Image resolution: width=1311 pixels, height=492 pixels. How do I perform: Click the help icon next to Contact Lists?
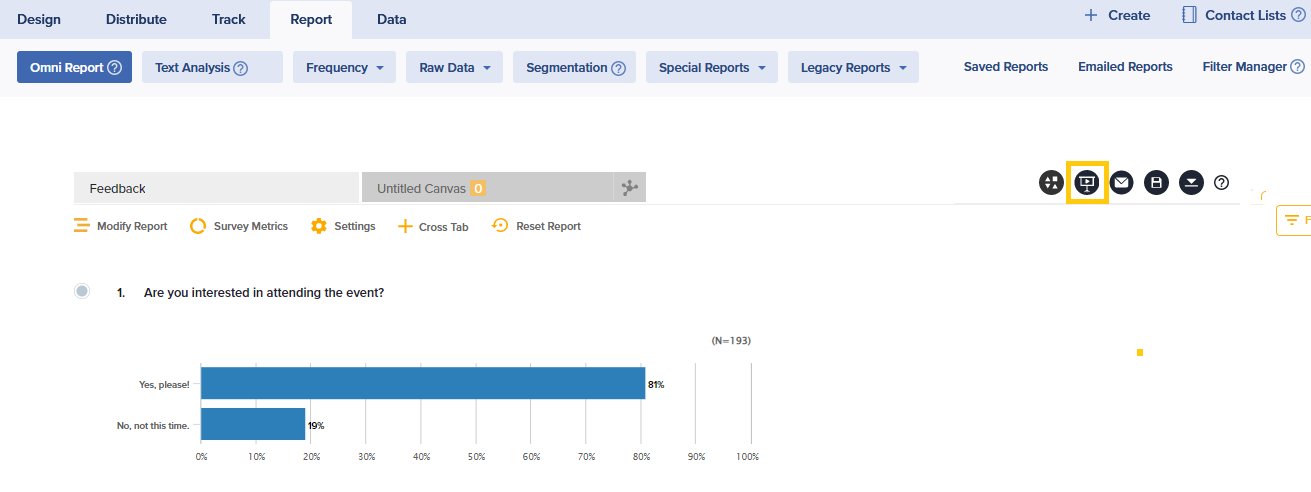coord(1297,15)
